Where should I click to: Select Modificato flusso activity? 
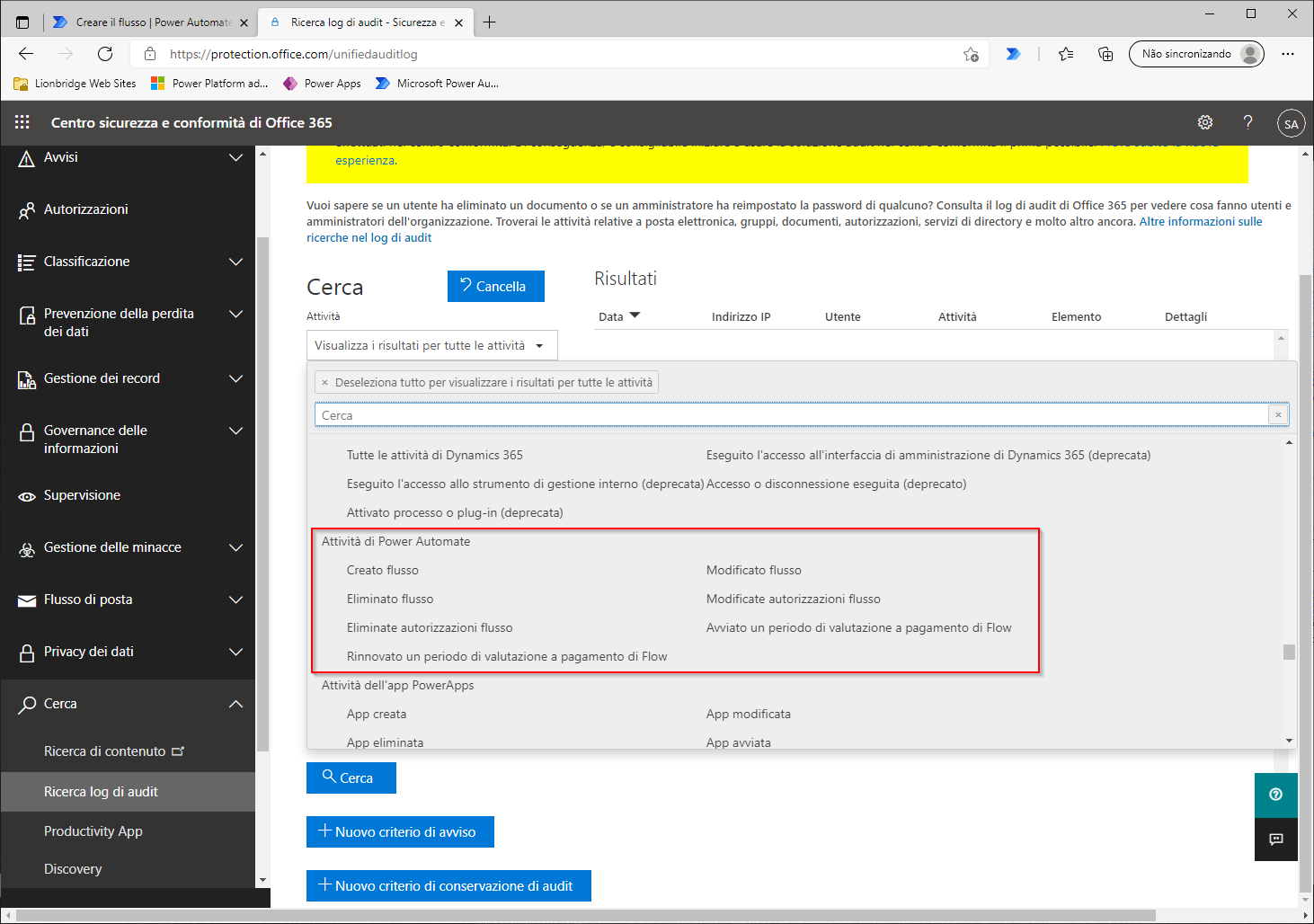click(754, 570)
